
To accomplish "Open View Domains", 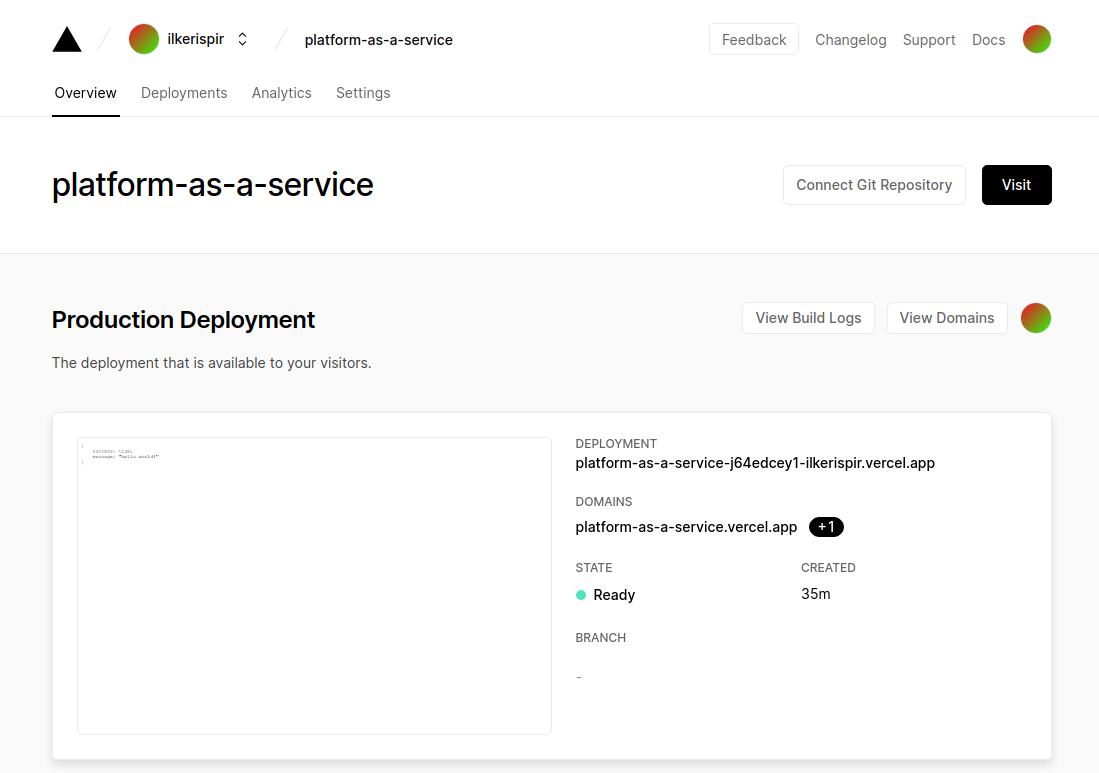I will click(x=947, y=318).
